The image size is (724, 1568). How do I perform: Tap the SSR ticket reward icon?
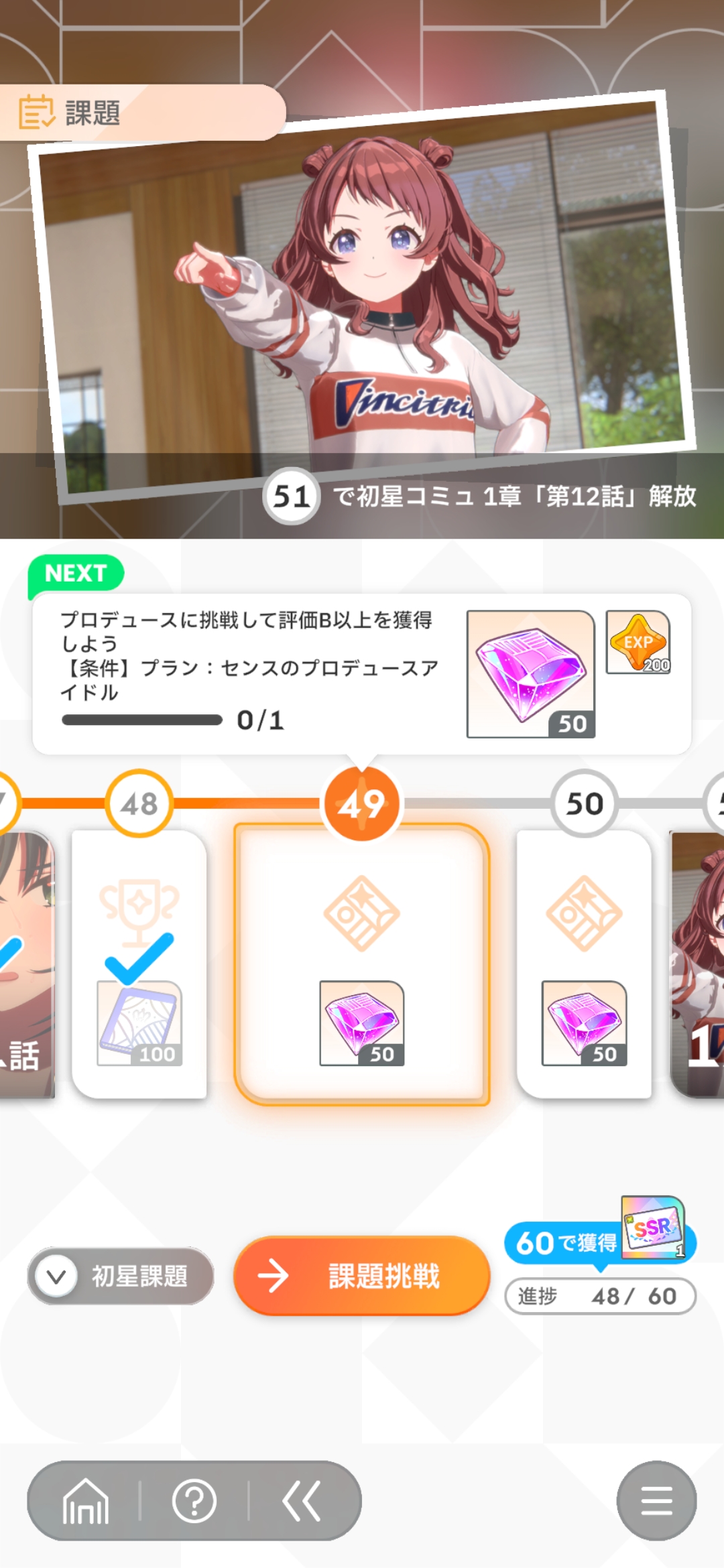(x=653, y=1226)
